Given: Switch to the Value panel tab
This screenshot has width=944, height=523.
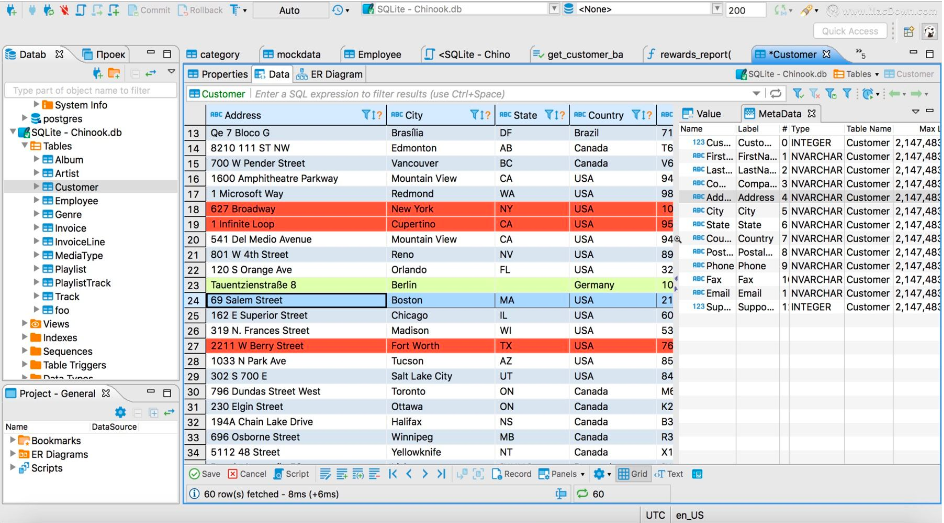Looking at the screenshot, I should pos(702,114).
